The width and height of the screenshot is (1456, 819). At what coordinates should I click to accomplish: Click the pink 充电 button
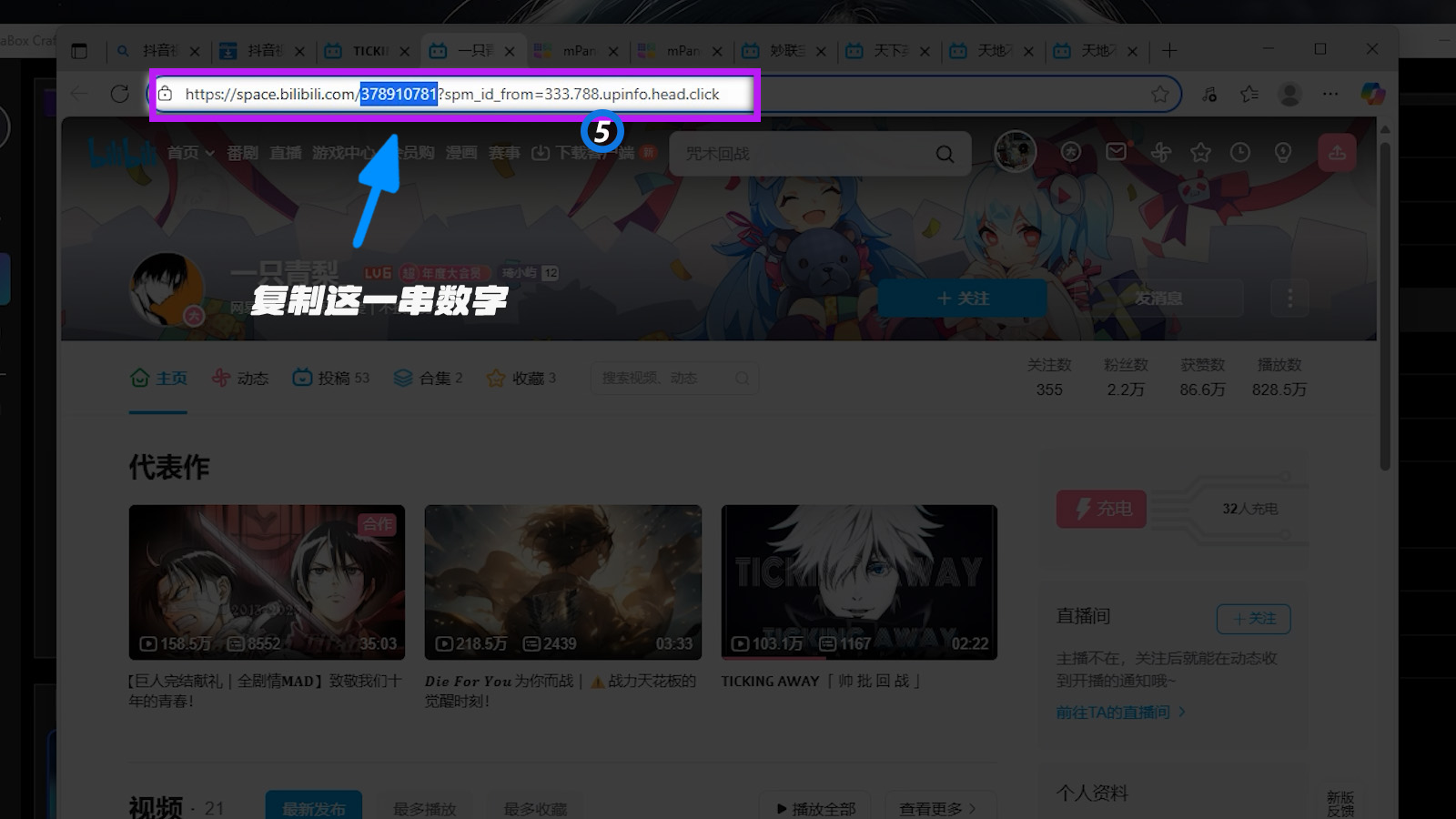(1101, 509)
